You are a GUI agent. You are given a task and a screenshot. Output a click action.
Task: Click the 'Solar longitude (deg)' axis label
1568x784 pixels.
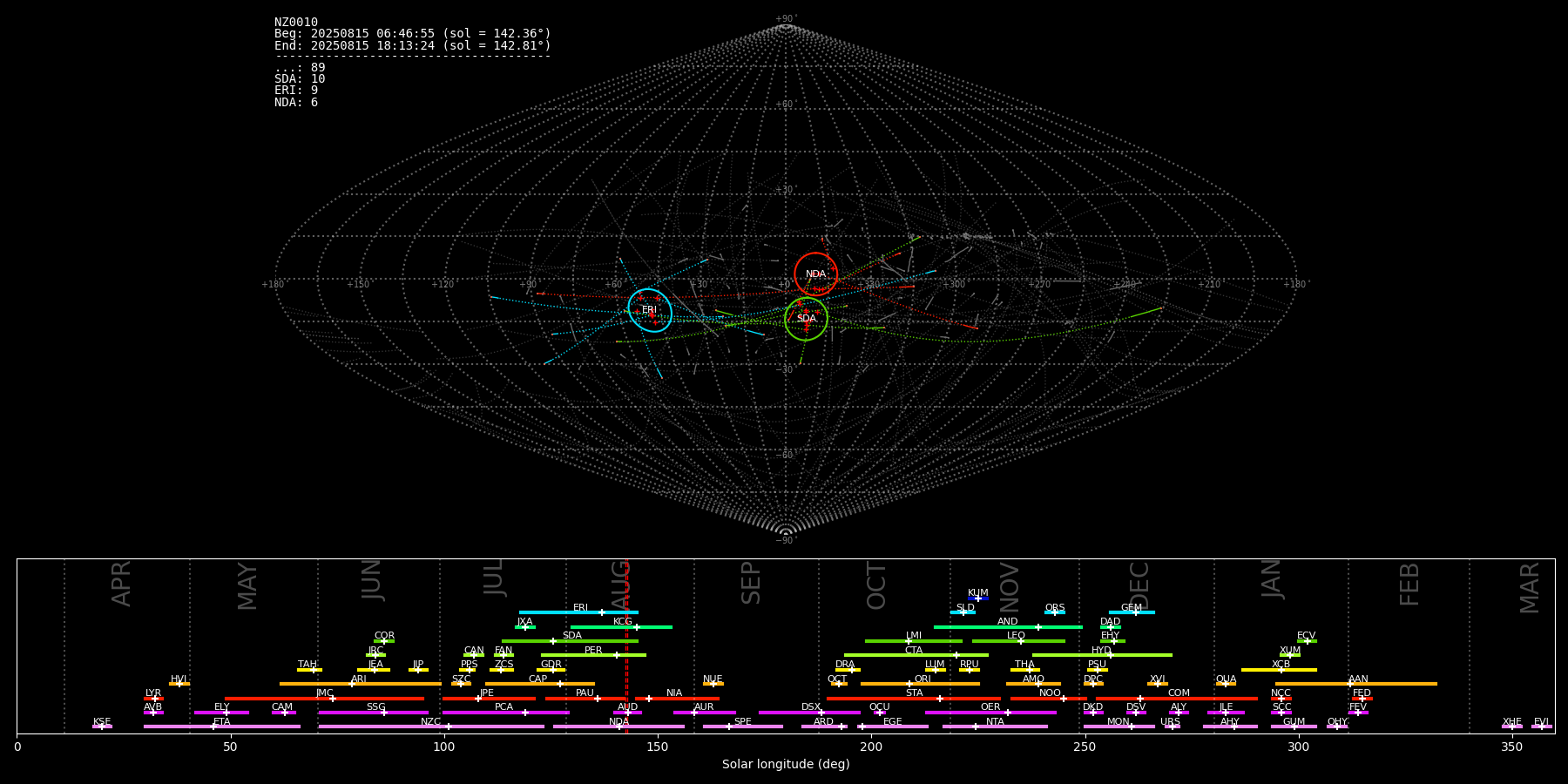(x=786, y=764)
